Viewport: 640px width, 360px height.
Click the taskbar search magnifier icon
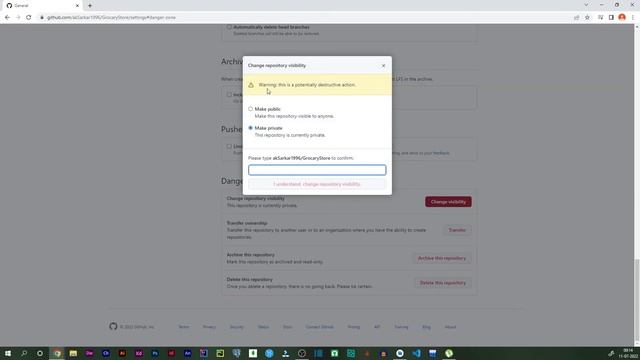(24, 353)
